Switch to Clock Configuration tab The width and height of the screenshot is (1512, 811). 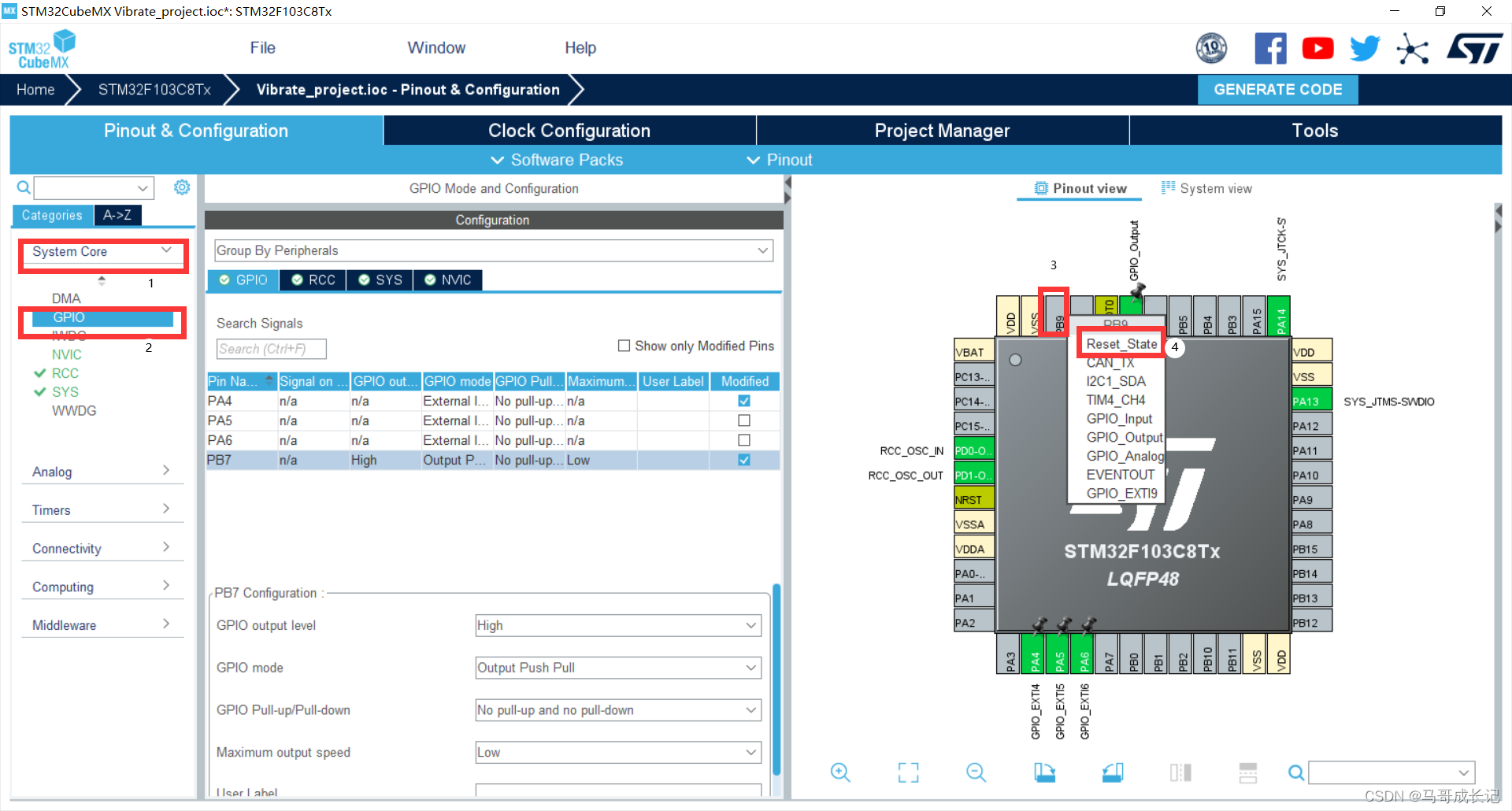(569, 131)
